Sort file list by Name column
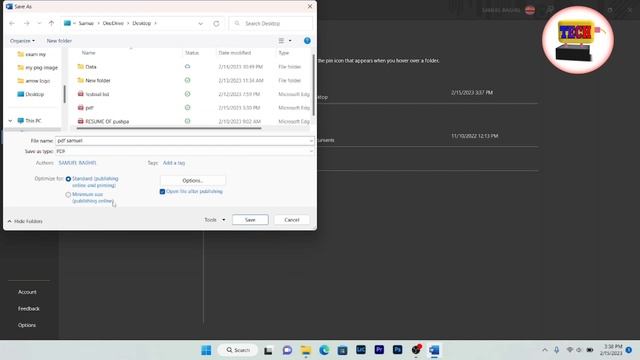 (89, 53)
